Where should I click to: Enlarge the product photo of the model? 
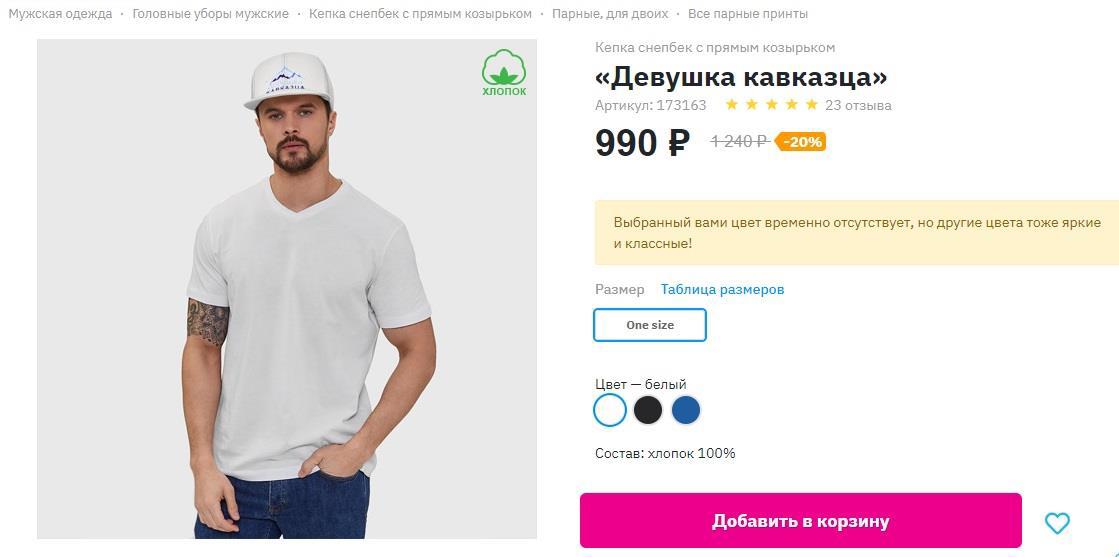click(x=287, y=300)
